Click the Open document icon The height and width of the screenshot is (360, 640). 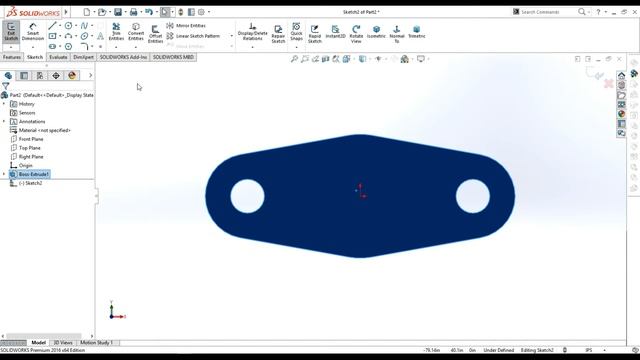102,12
